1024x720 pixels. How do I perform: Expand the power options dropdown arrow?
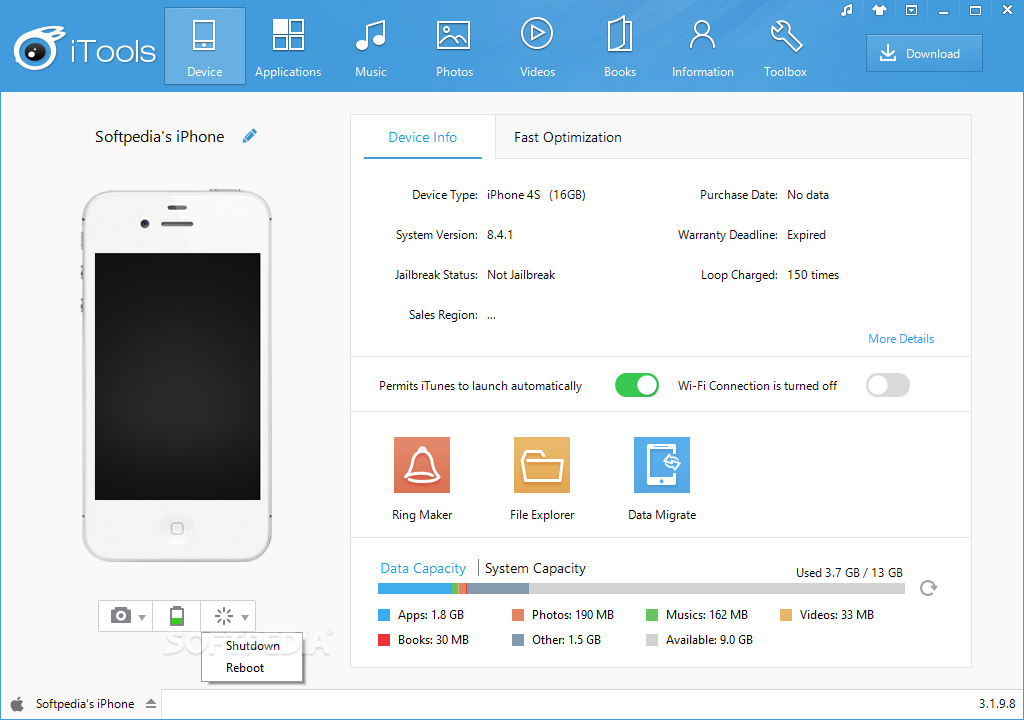pyautogui.click(x=245, y=617)
